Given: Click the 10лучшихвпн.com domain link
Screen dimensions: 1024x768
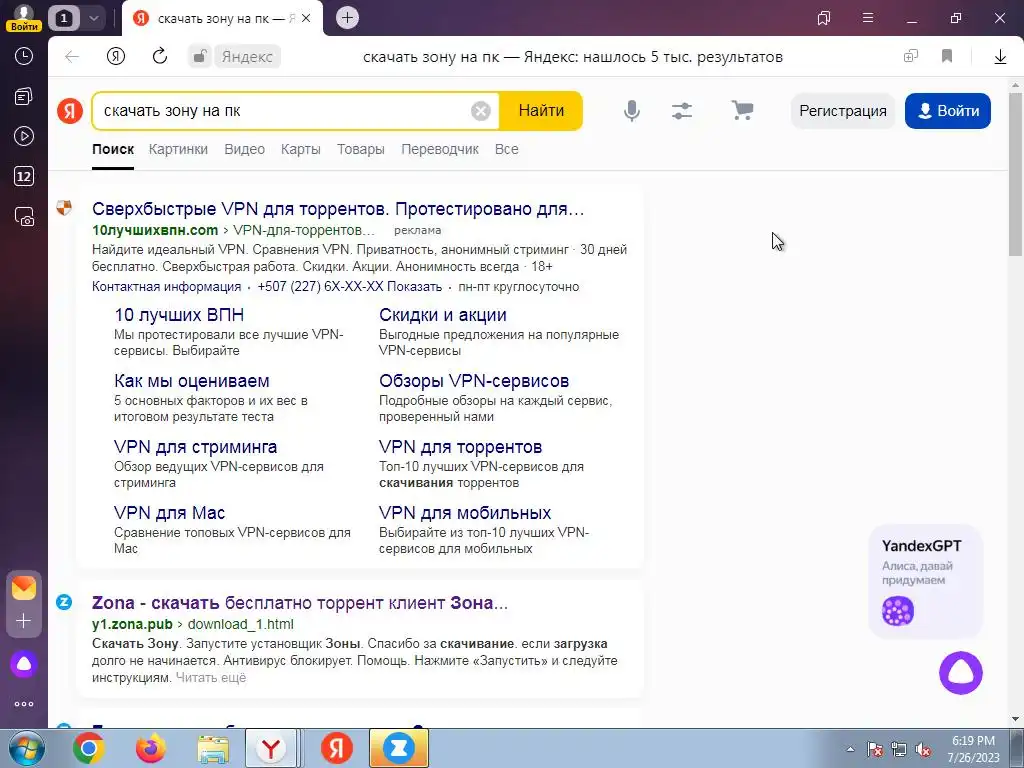Looking at the screenshot, I should (155, 230).
